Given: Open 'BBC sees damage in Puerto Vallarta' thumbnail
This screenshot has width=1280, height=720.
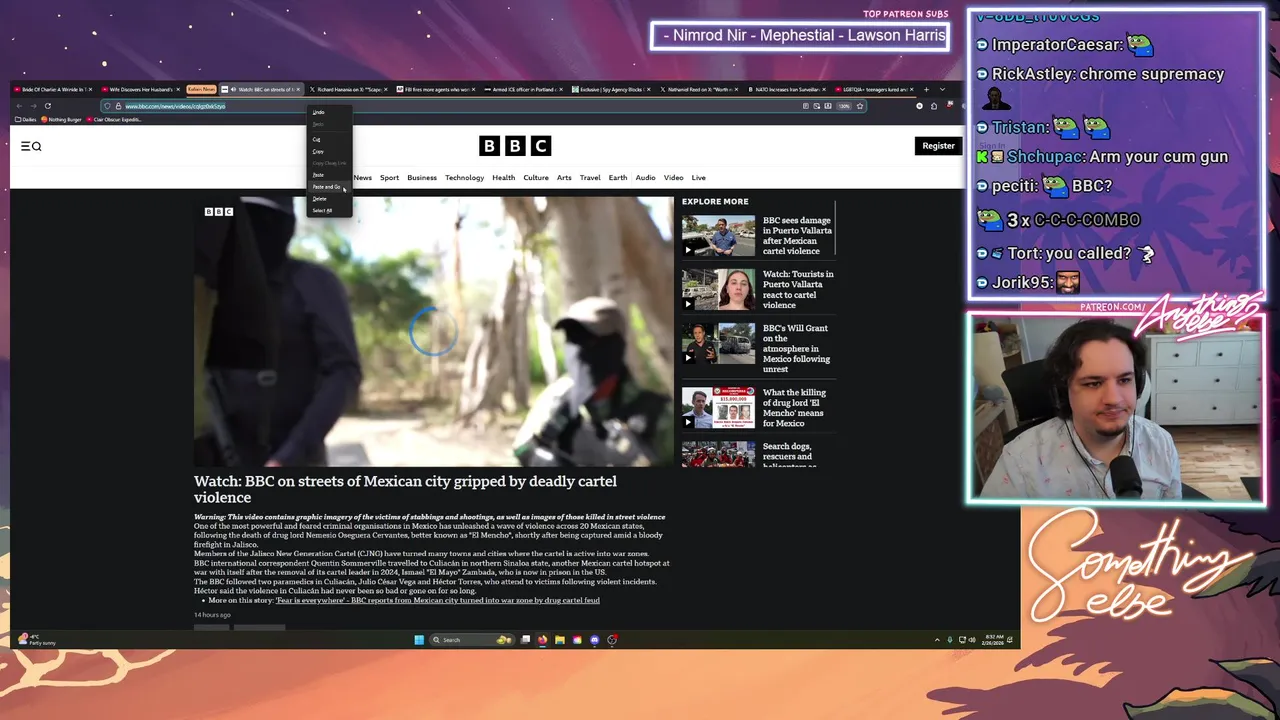Looking at the screenshot, I should 718,236.
